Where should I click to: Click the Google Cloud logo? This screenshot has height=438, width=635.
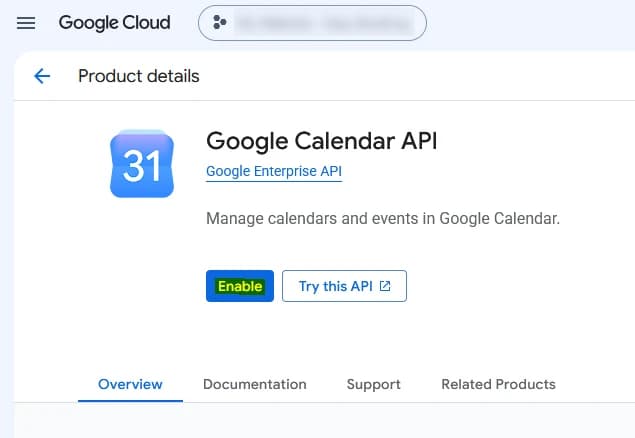[114, 23]
